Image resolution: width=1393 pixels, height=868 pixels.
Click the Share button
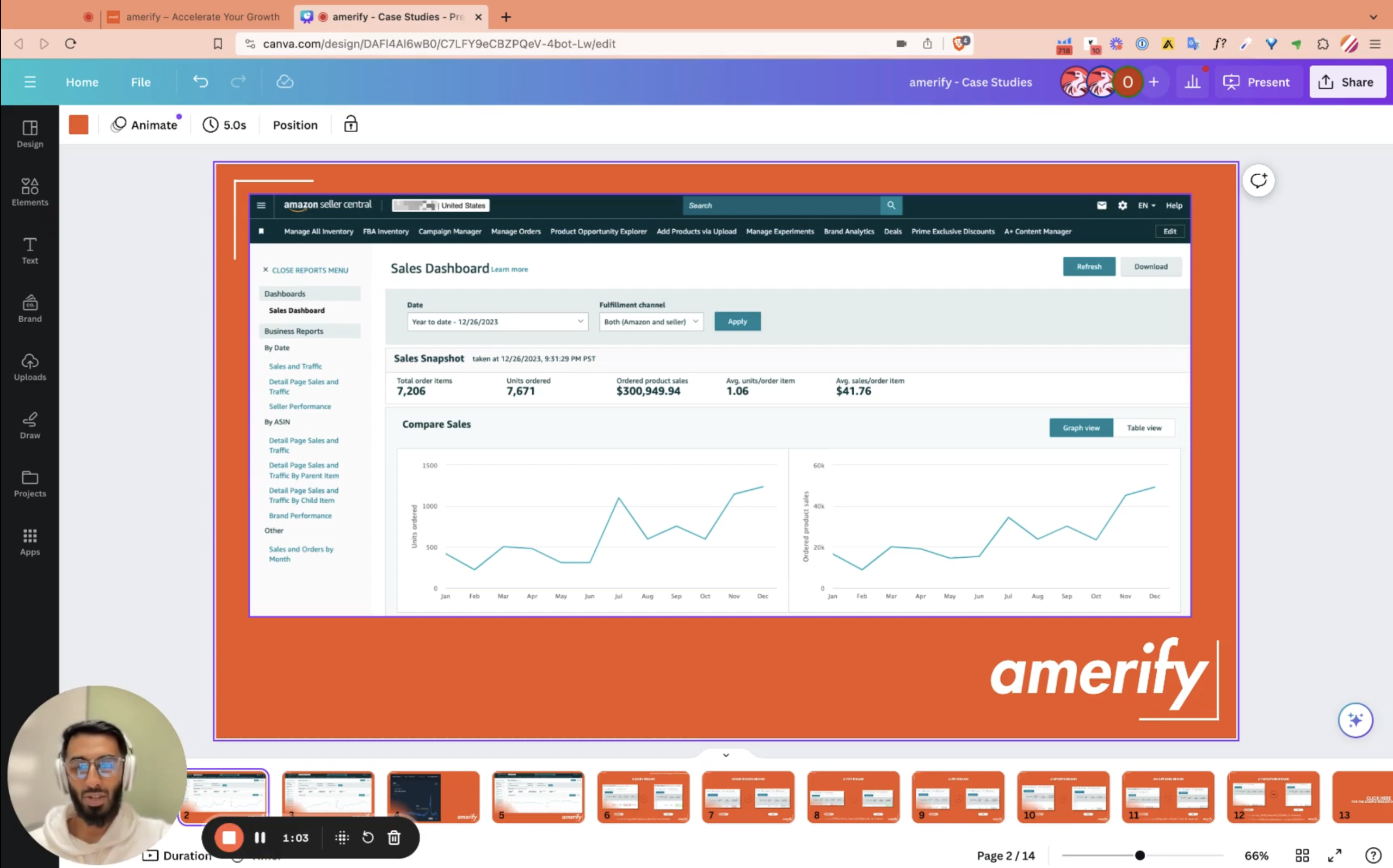[1347, 82]
